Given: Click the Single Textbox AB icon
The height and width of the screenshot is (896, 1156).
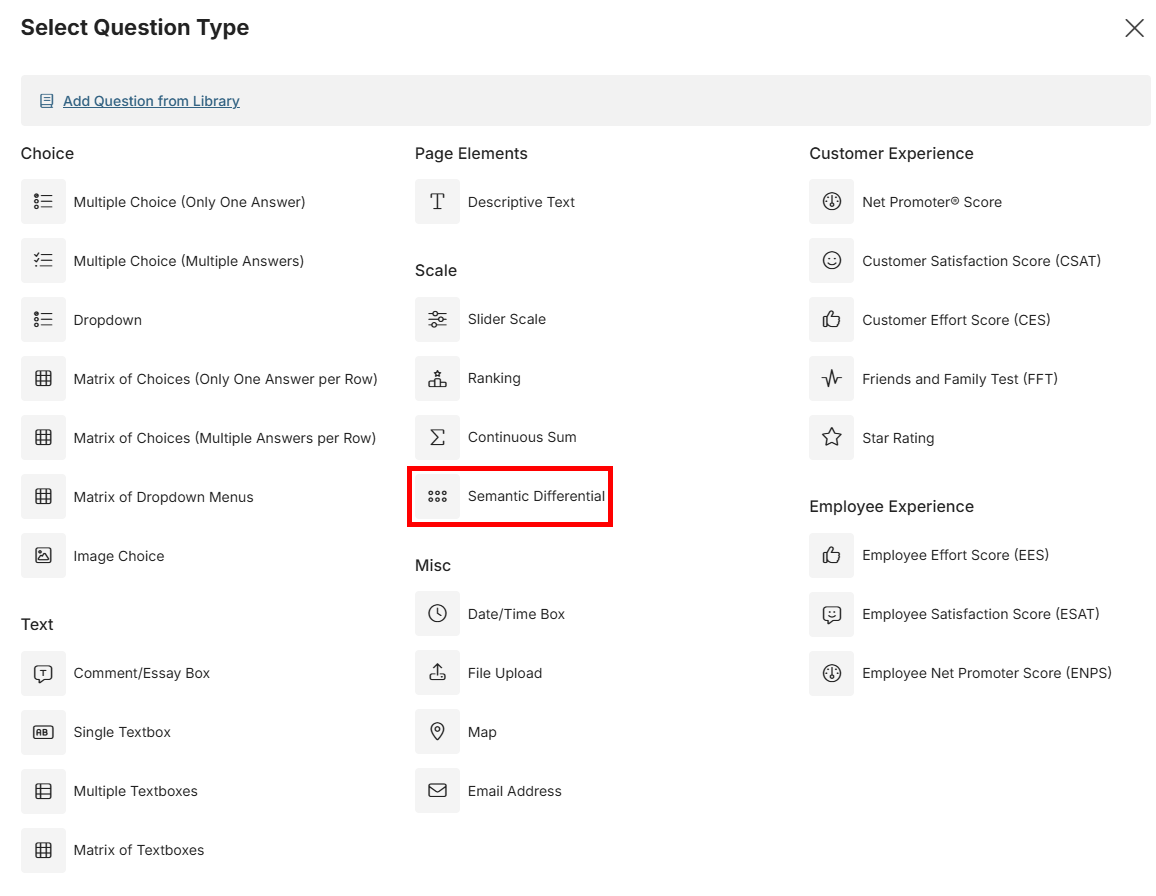Looking at the screenshot, I should pyautogui.click(x=43, y=732).
